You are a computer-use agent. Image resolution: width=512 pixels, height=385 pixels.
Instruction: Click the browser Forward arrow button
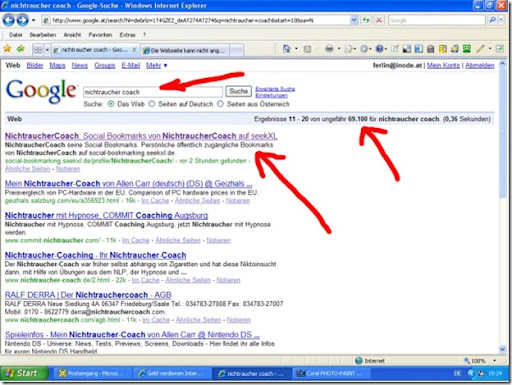(x=22, y=20)
